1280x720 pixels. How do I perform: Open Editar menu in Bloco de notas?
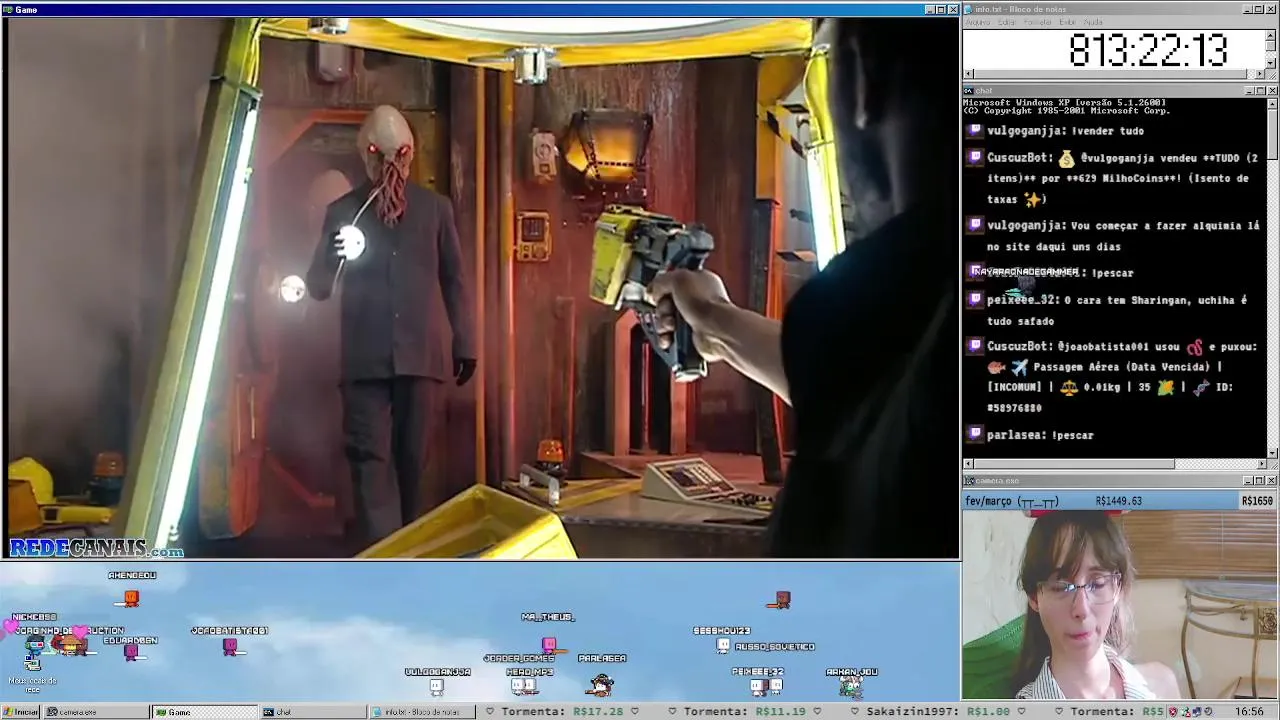1007,22
